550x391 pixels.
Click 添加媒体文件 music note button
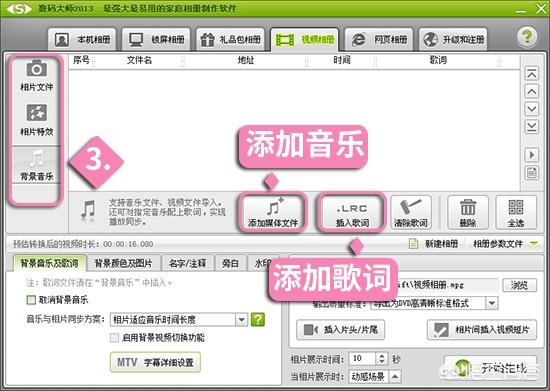click(273, 212)
